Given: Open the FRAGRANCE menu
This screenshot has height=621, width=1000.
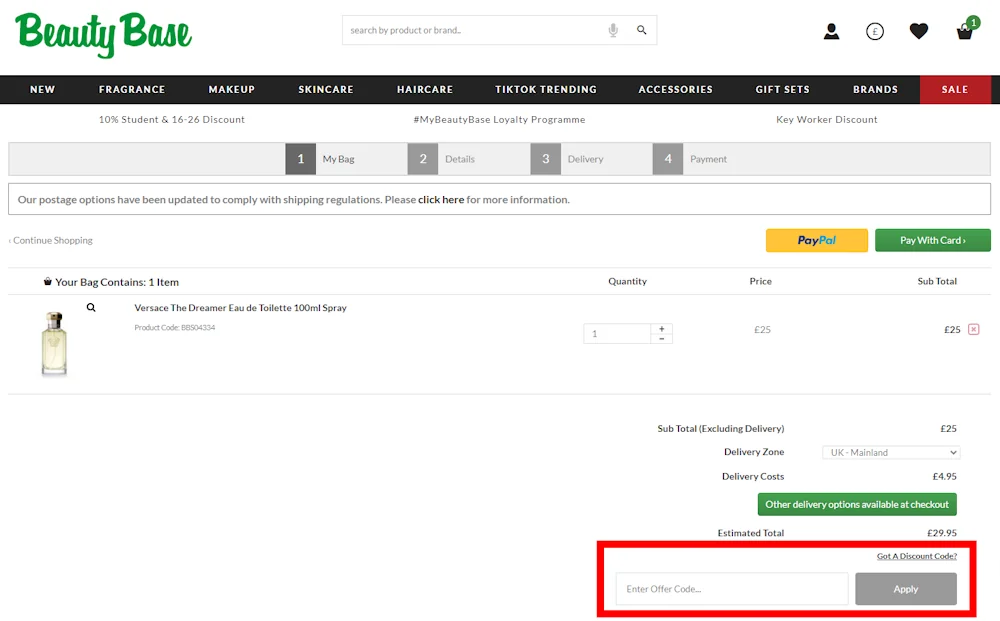Looking at the screenshot, I should tap(132, 89).
